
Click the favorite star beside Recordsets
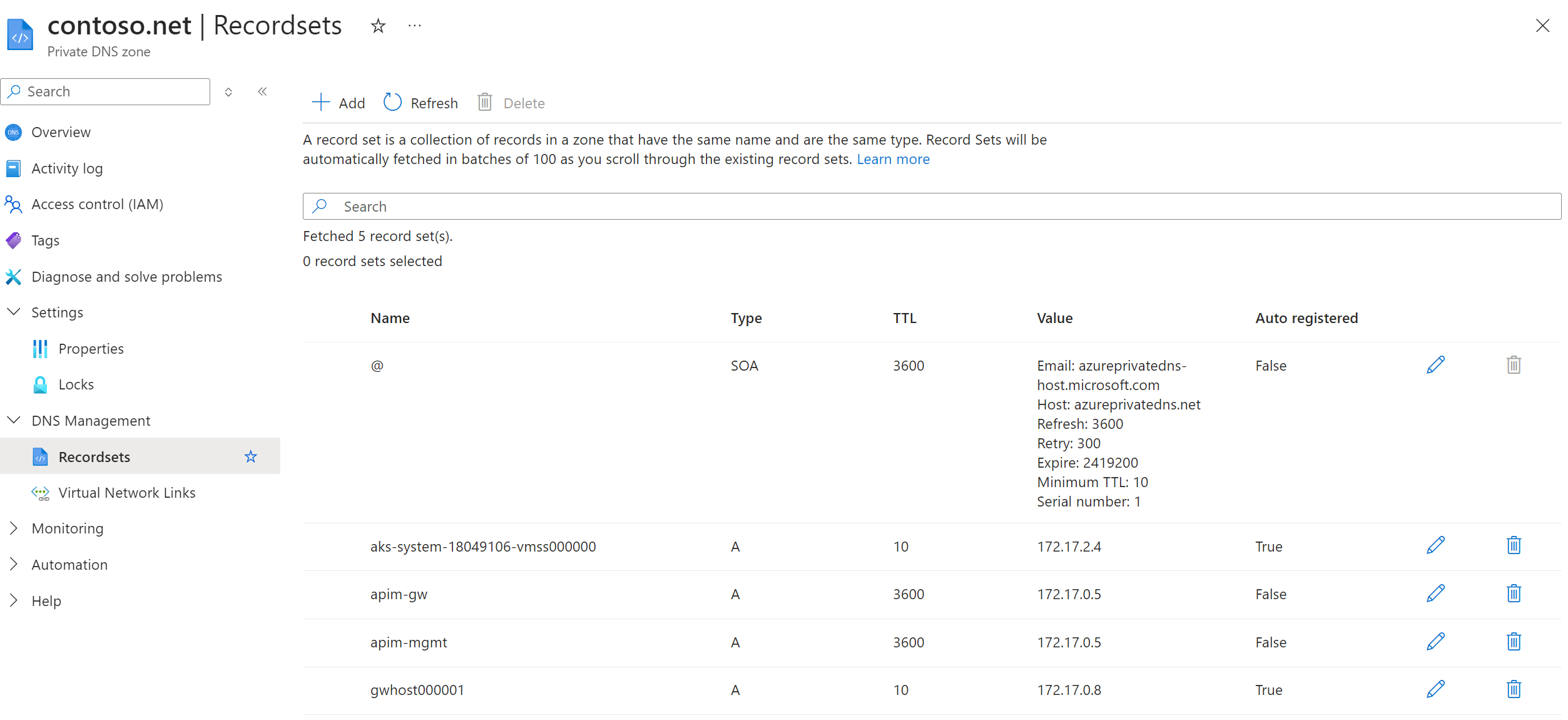[251, 456]
